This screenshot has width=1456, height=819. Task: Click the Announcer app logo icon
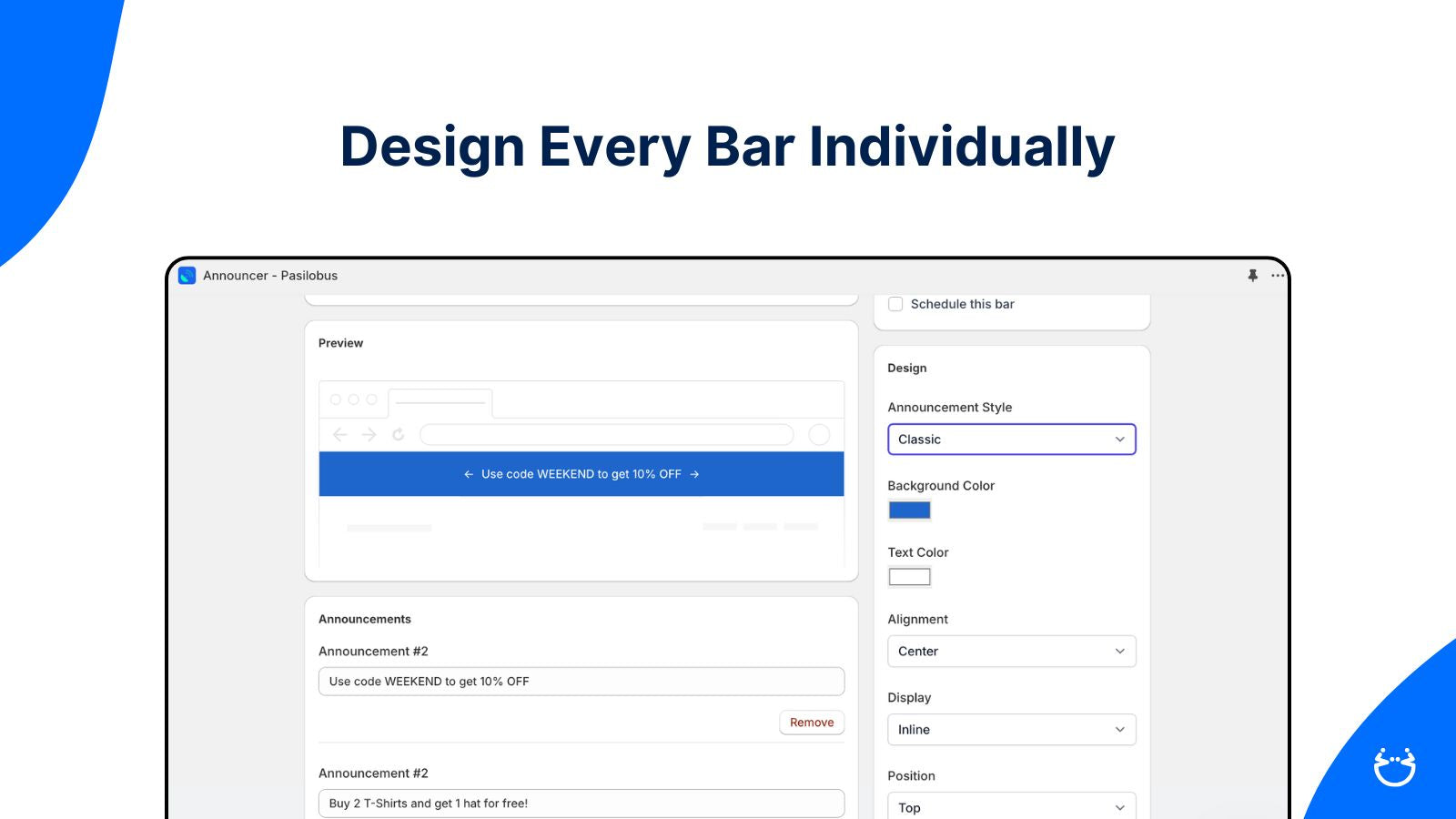pos(187,276)
